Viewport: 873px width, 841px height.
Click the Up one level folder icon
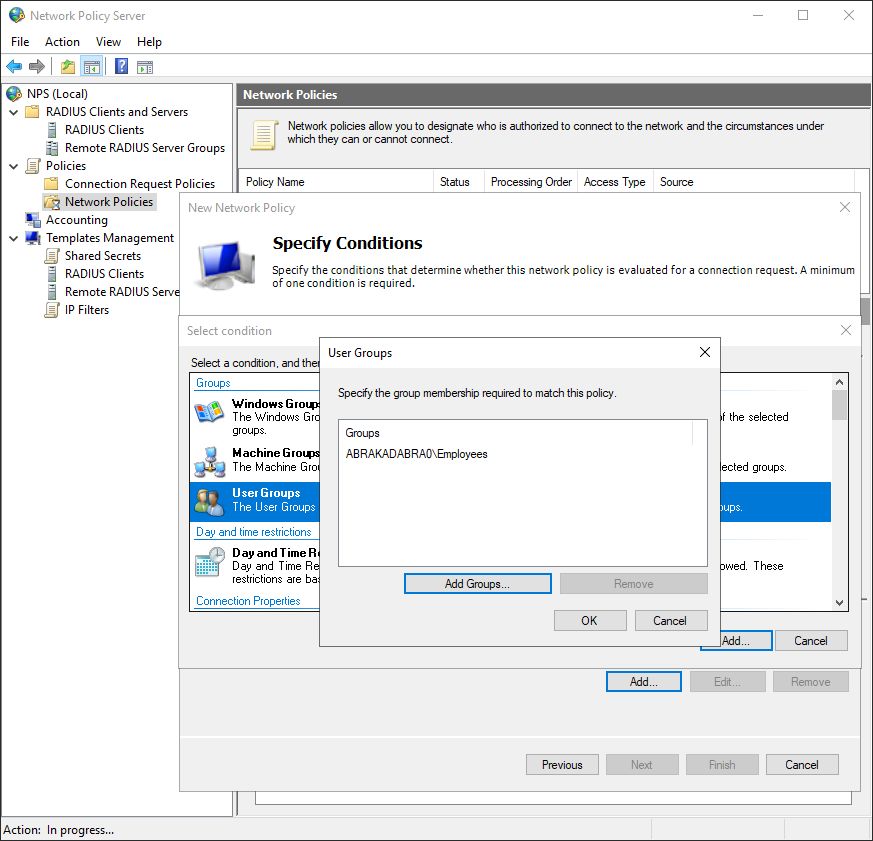(x=68, y=67)
